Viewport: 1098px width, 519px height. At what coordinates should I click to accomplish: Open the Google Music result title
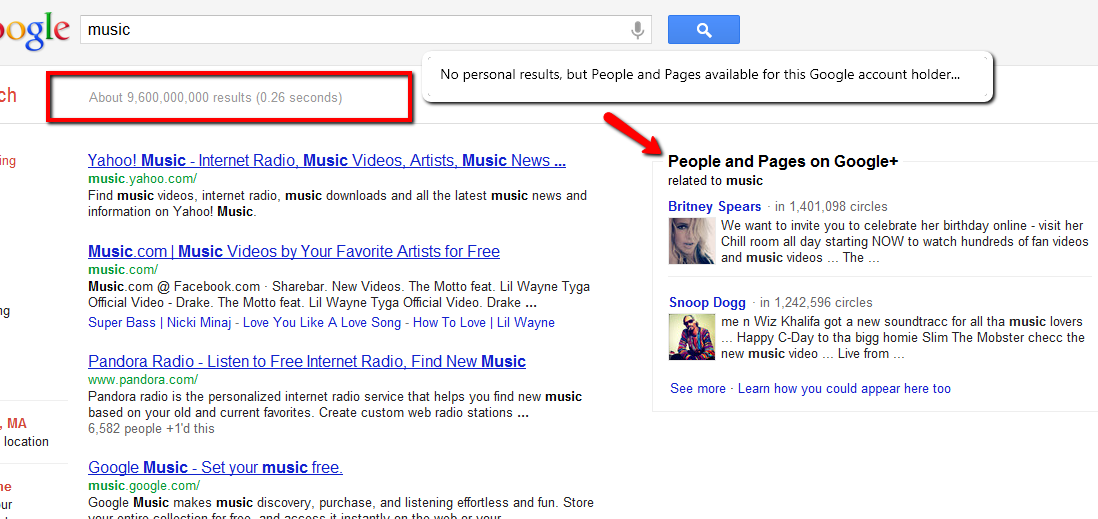coord(215,467)
